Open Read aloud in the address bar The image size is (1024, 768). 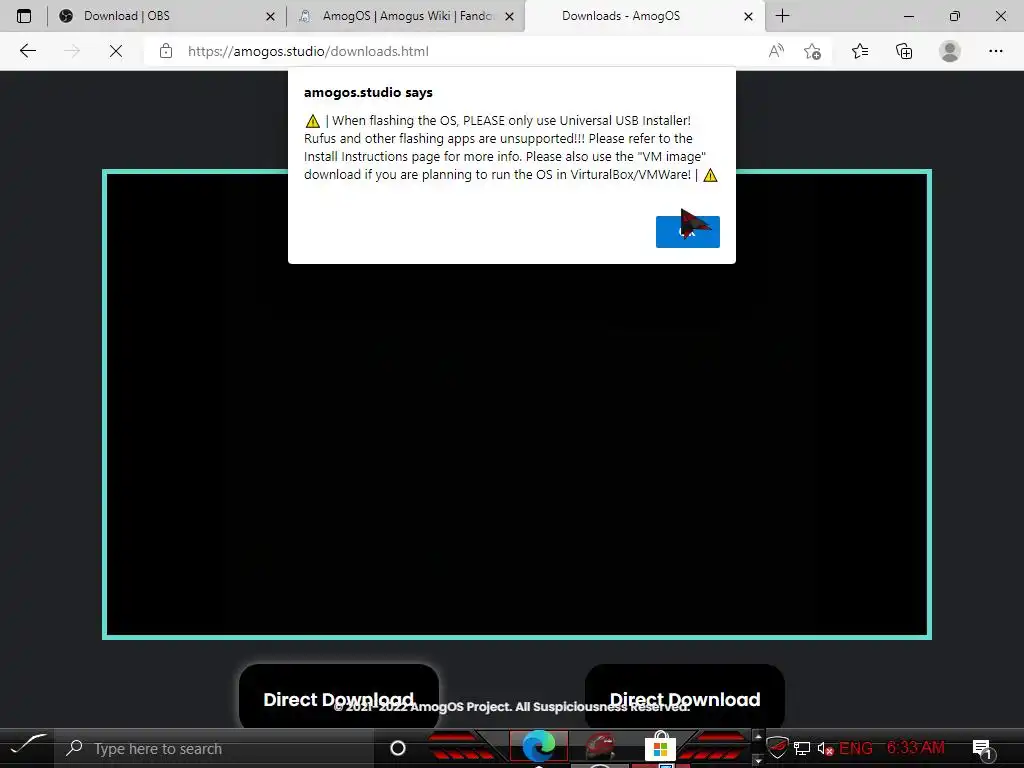(x=776, y=51)
